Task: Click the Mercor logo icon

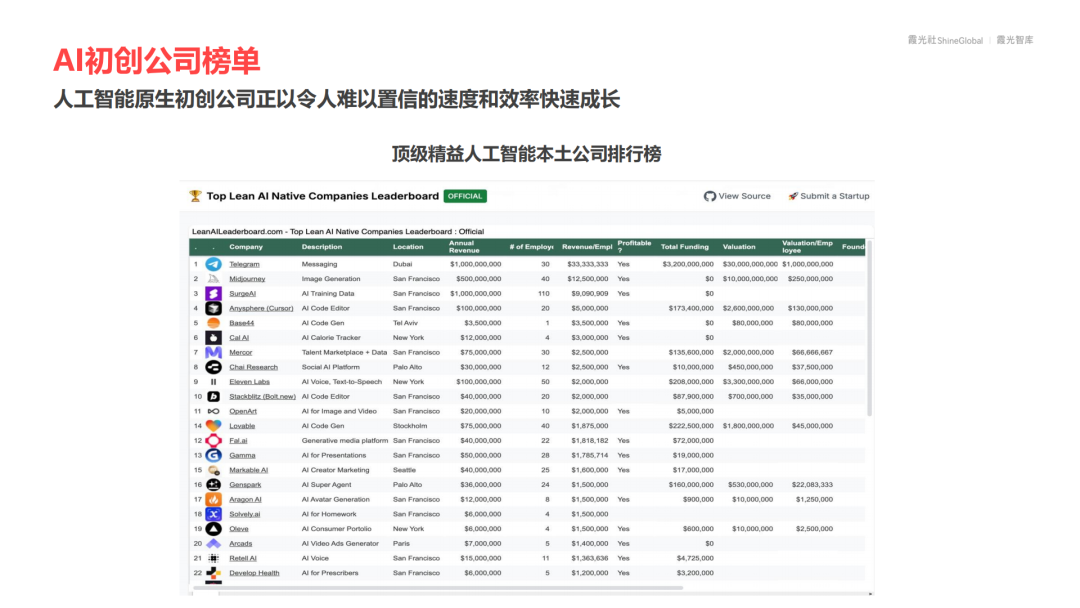Action: pos(214,352)
